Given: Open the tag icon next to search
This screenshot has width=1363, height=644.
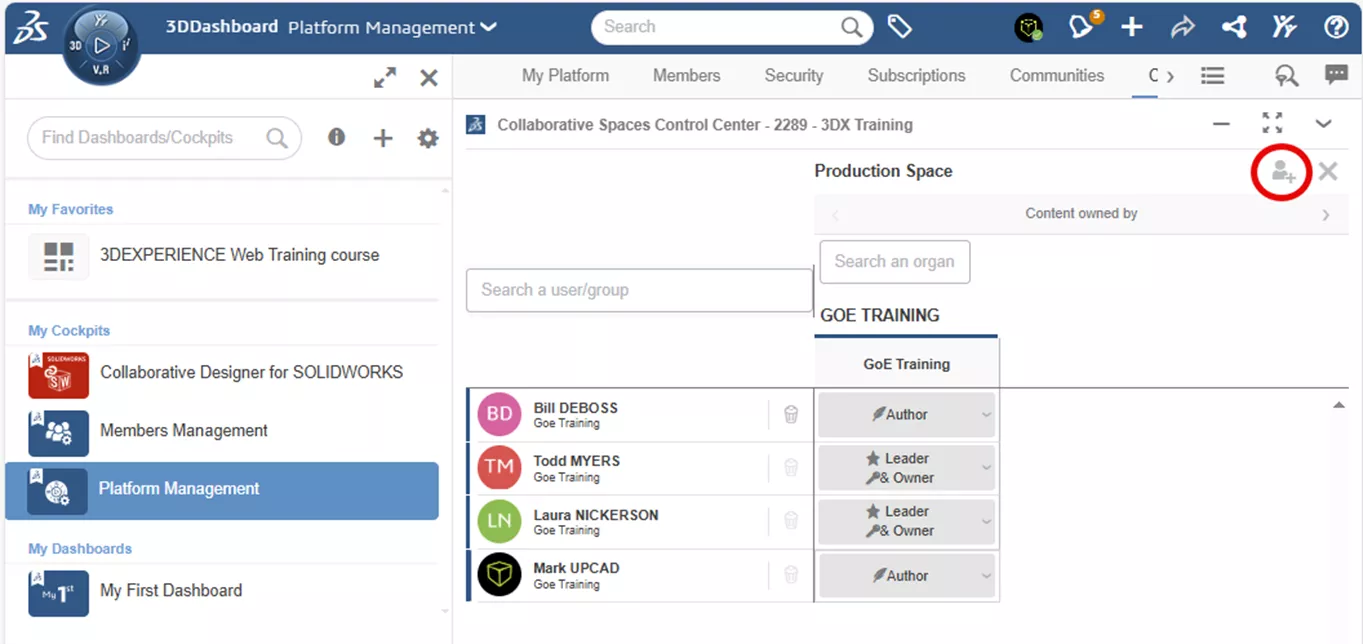Looking at the screenshot, I should 900,27.
